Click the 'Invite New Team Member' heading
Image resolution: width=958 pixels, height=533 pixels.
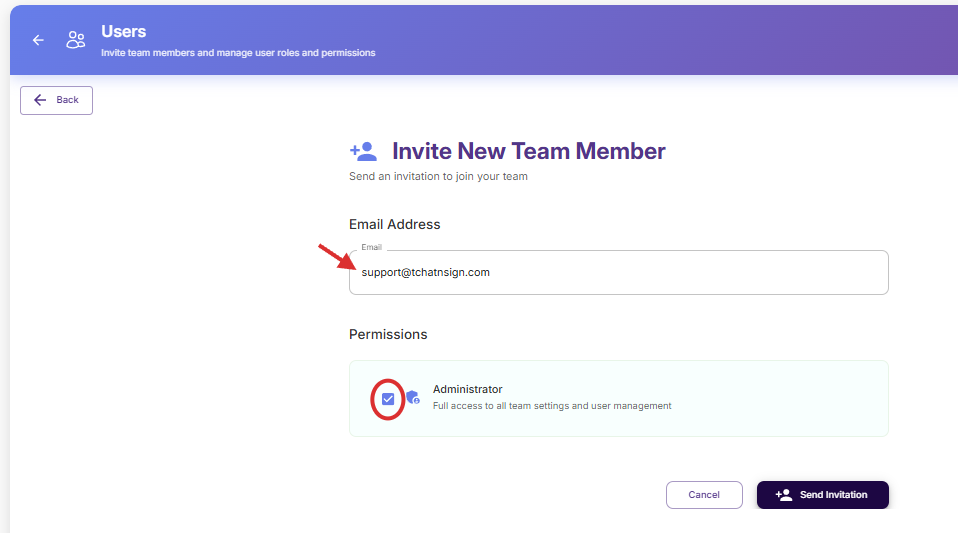pyautogui.click(x=528, y=151)
